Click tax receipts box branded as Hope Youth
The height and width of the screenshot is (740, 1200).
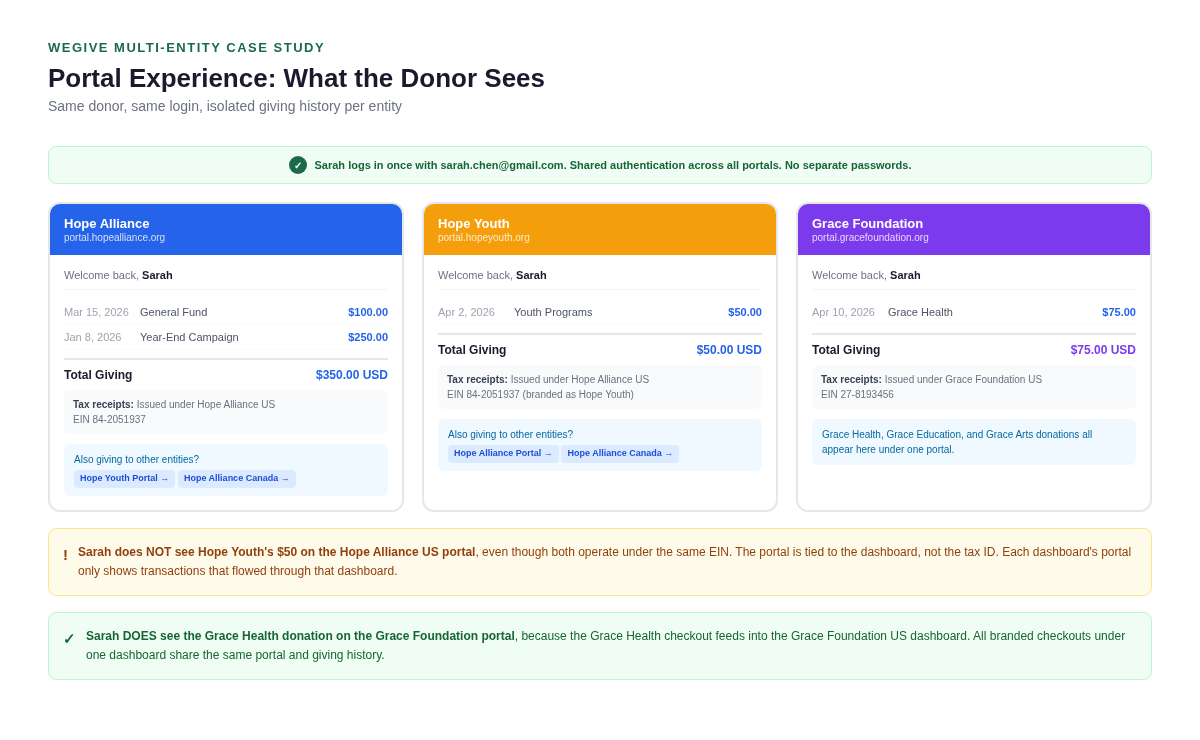coord(600,387)
